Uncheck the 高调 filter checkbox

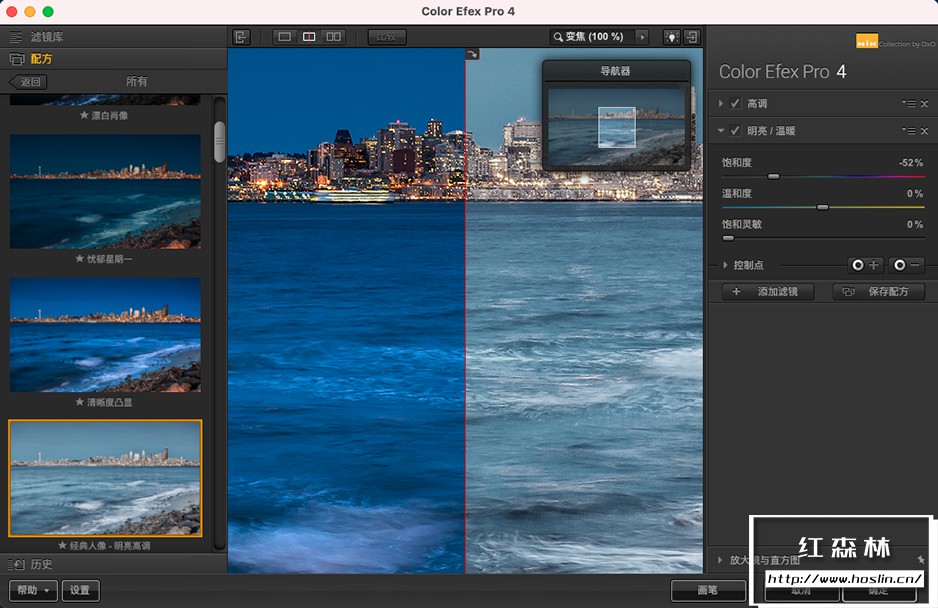click(735, 104)
